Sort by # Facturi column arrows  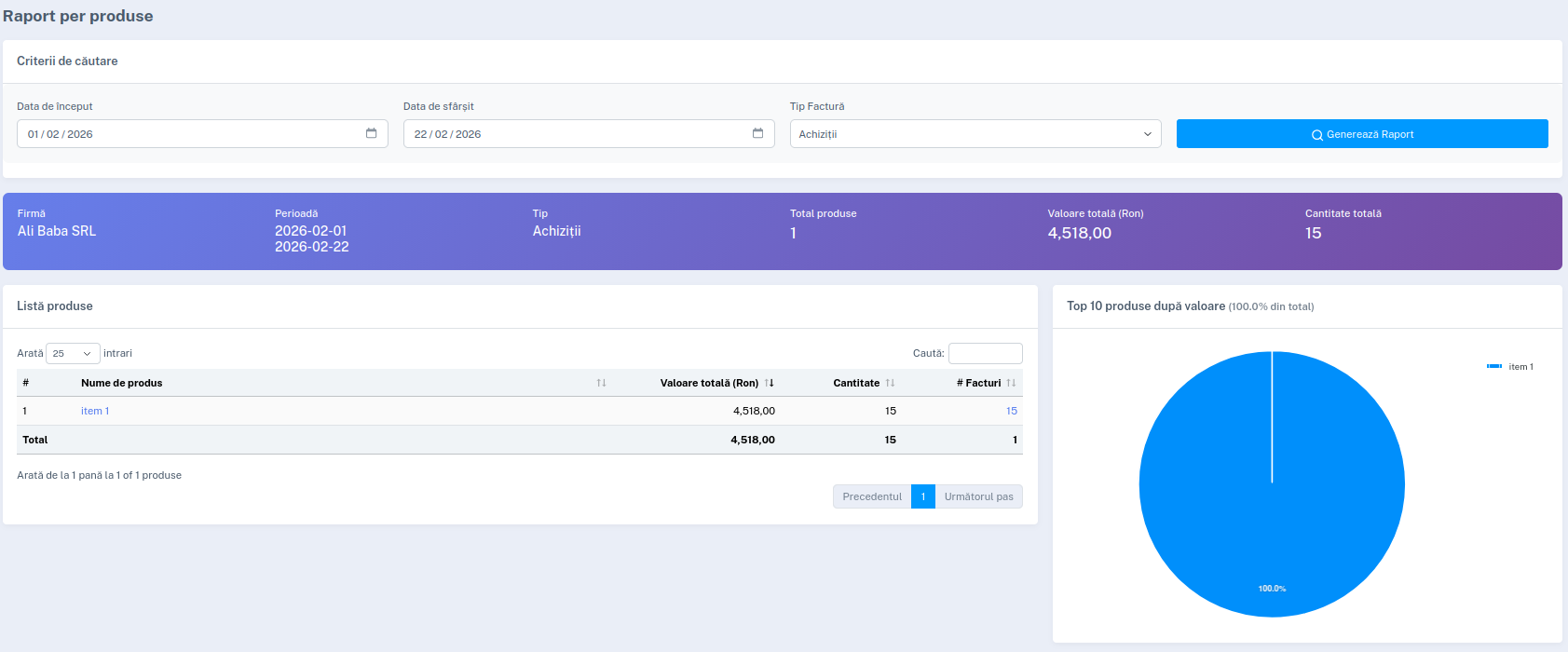tap(1011, 383)
